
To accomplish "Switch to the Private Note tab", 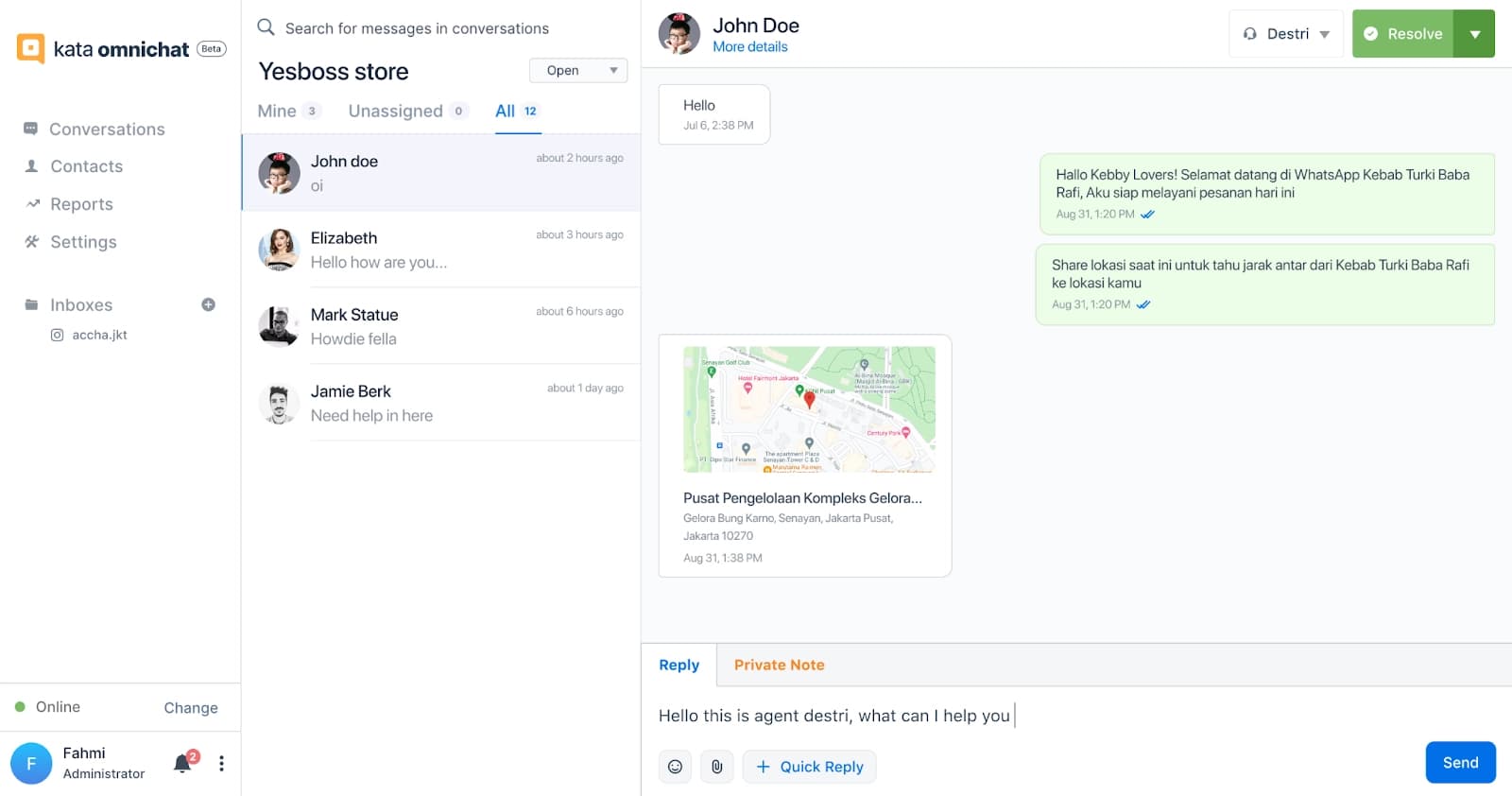I will 779,666.
